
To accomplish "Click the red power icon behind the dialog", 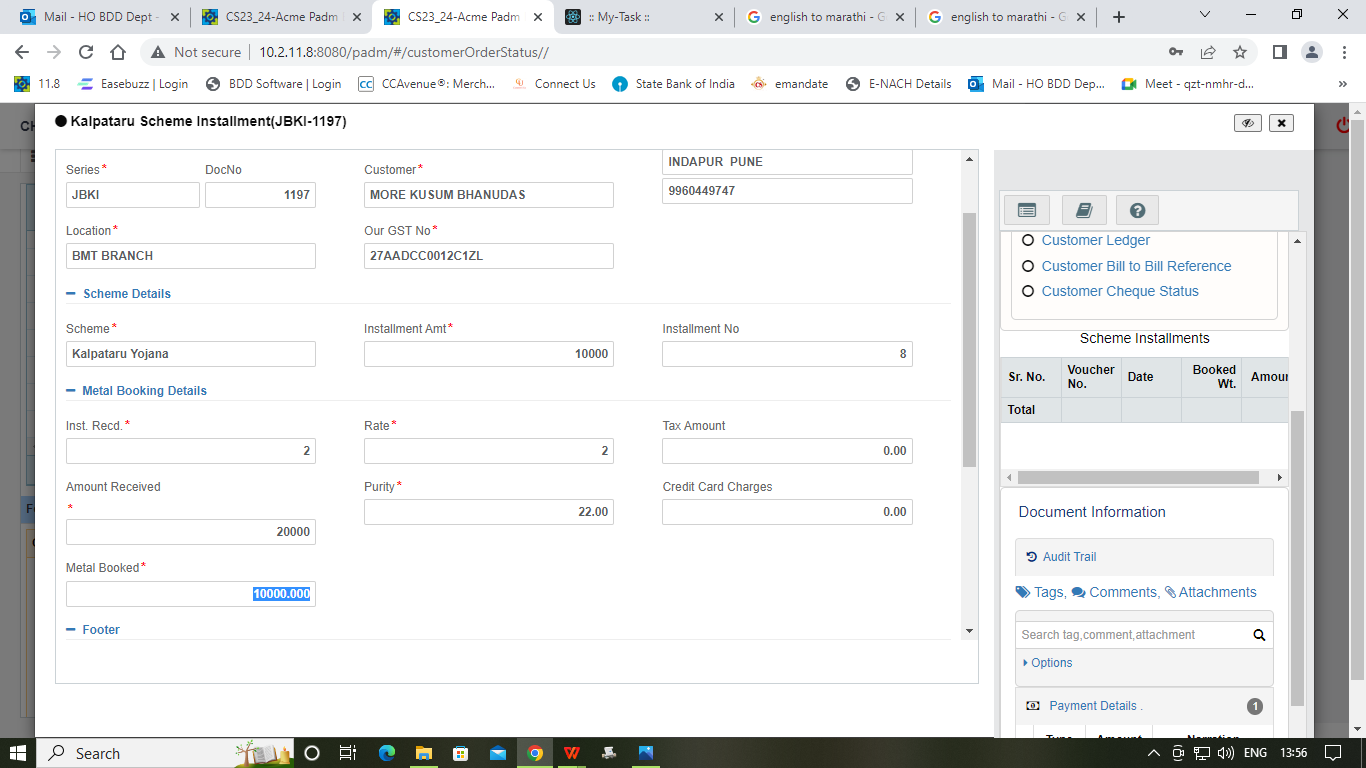I will coord(1345,125).
